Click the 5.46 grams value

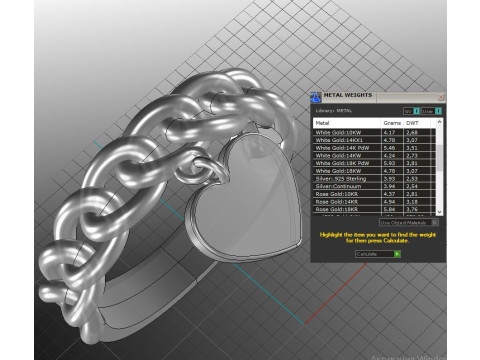coord(389,148)
